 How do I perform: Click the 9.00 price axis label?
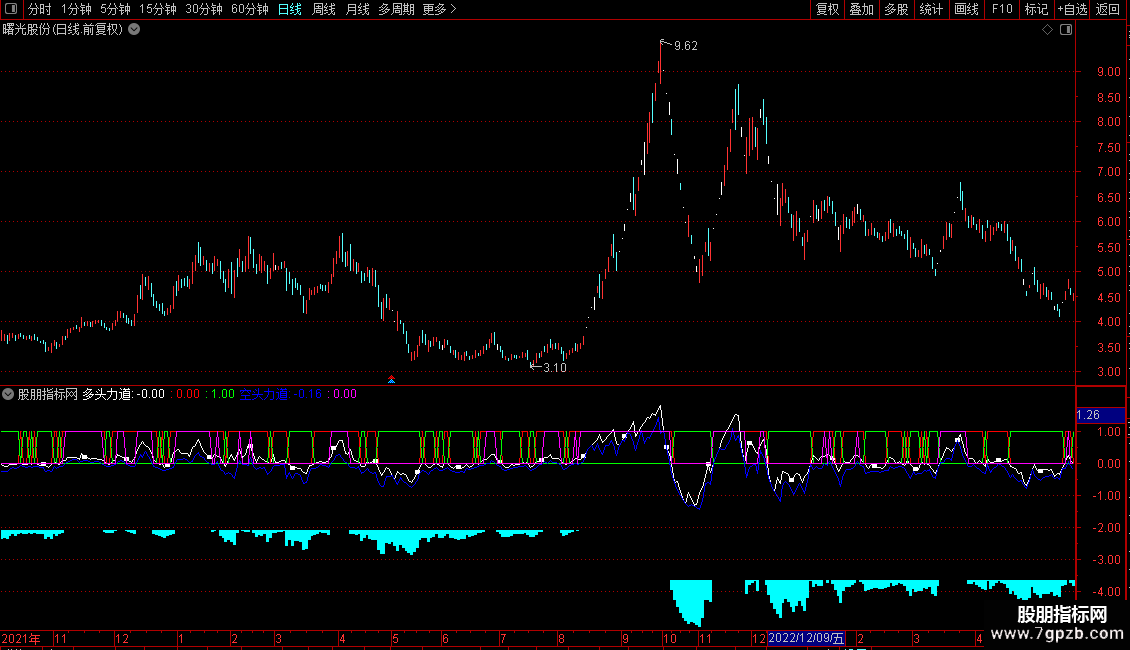click(1108, 72)
